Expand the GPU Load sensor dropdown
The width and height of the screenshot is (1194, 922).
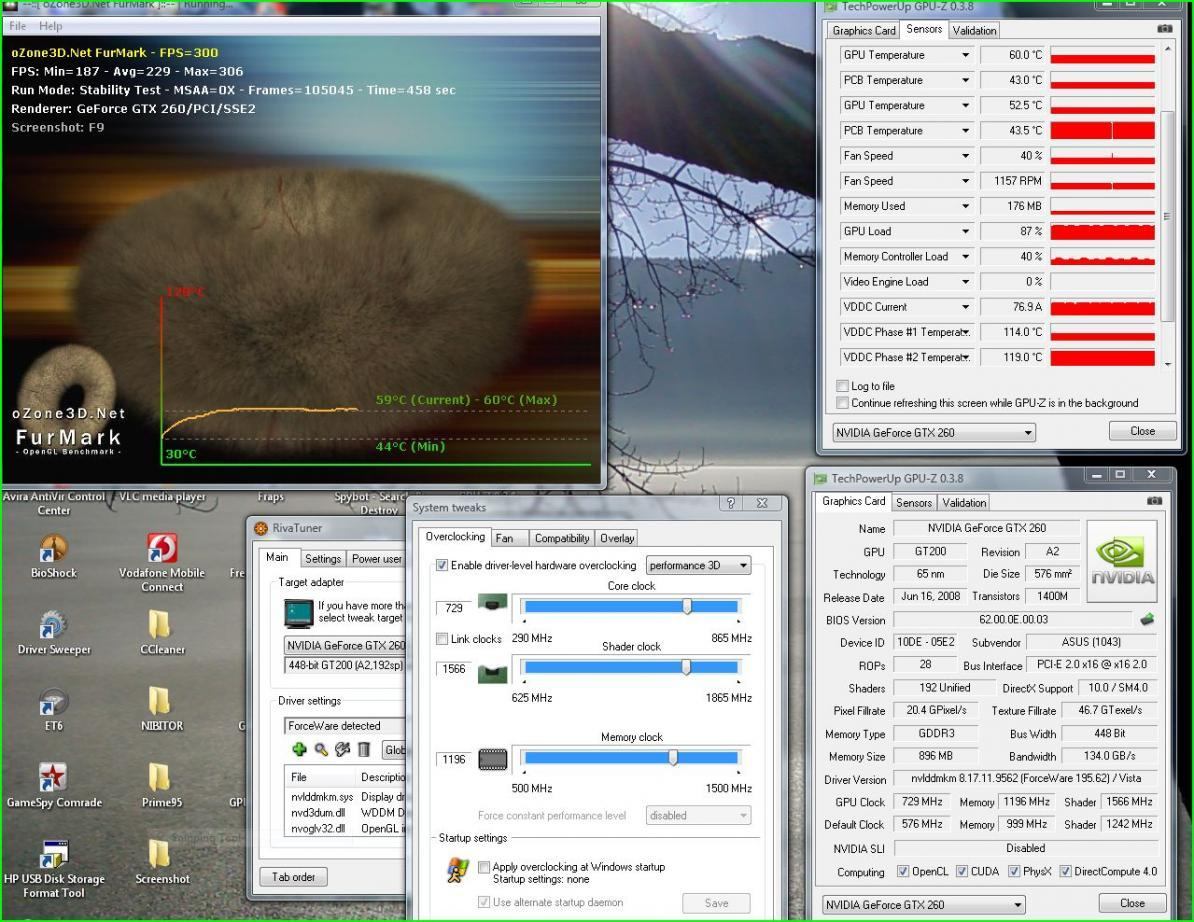tap(965, 231)
